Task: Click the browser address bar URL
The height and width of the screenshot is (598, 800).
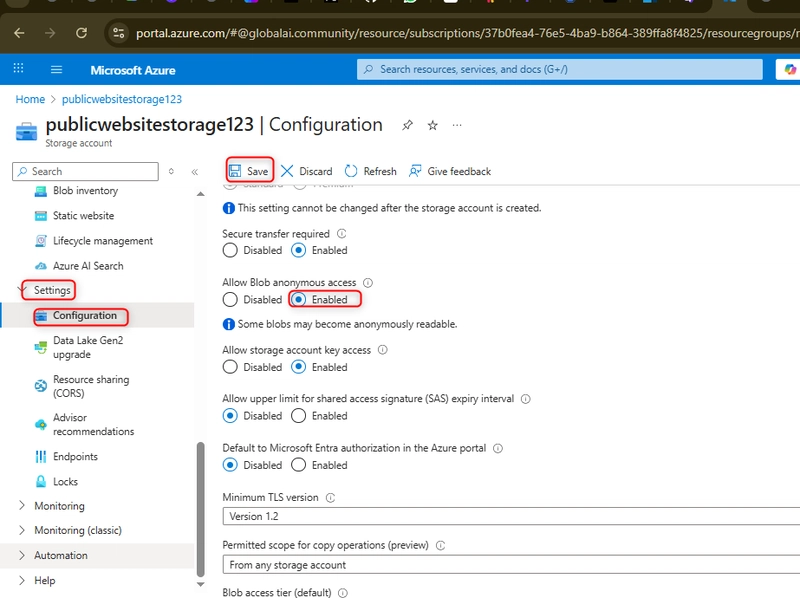Action: [x=466, y=34]
